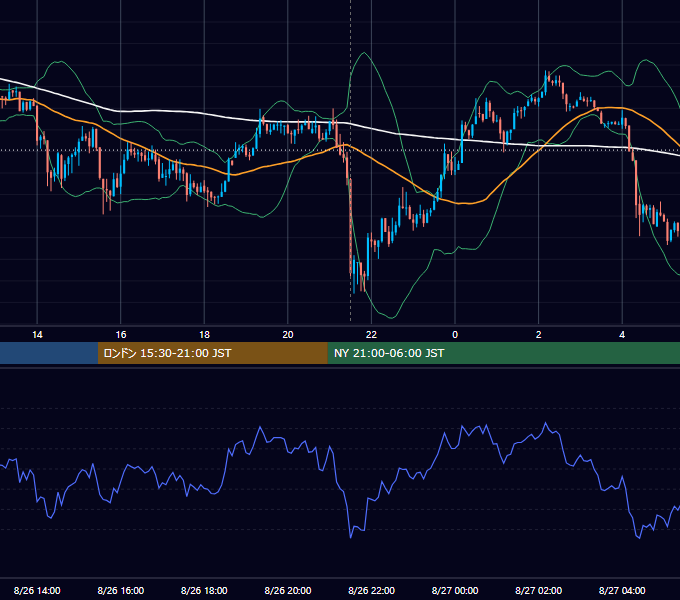Click the NY 21:00-06:00 JST session bar
680x600 pixels.
(x=503, y=353)
